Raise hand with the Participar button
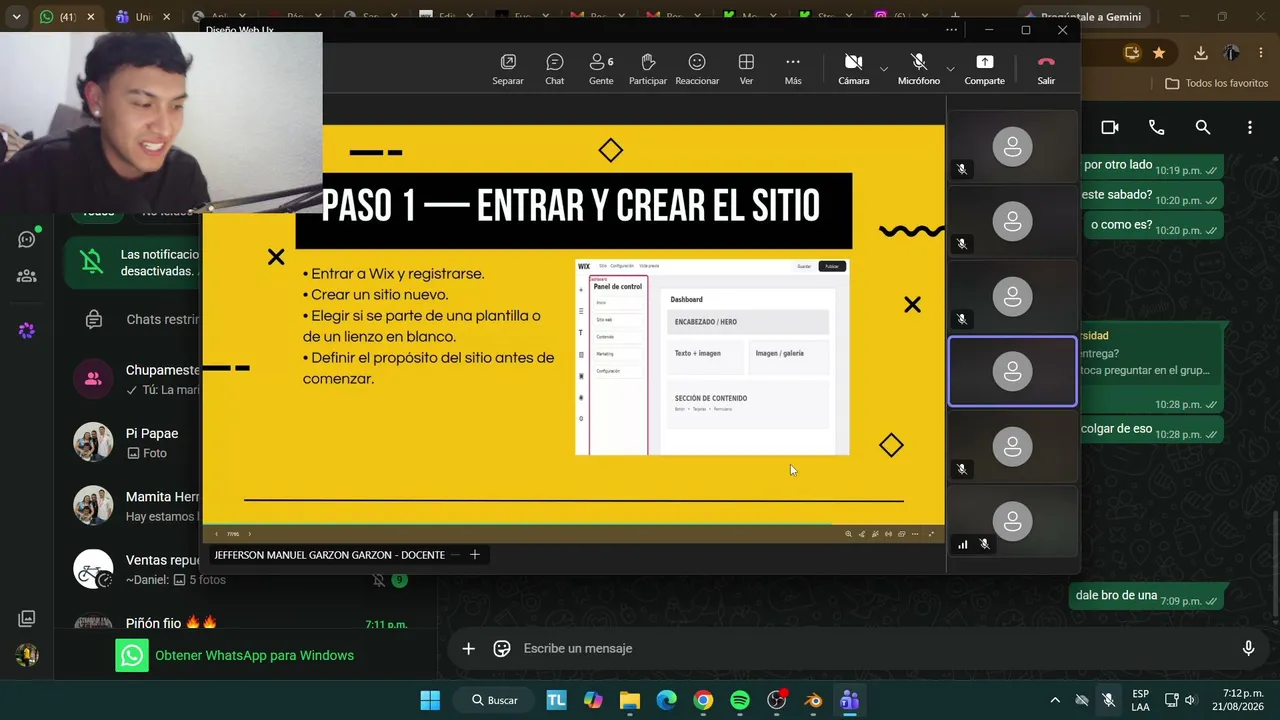 click(x=648, y=69)
